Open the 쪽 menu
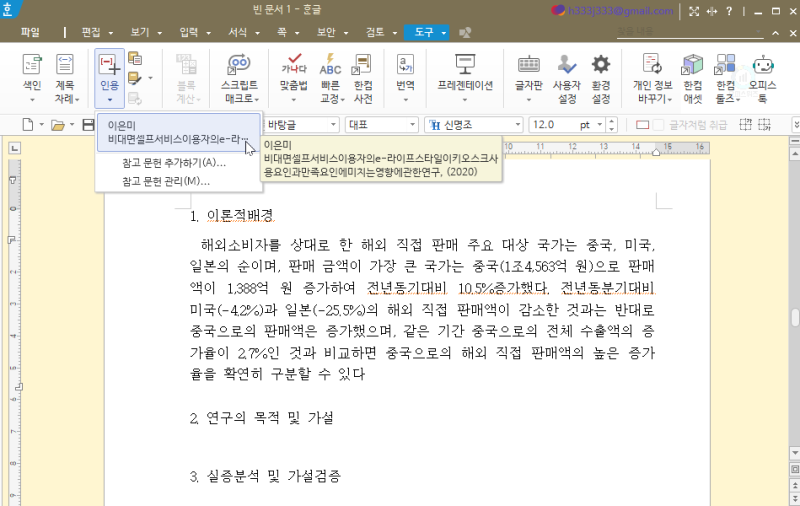This screenshot has height=506, width=800. coord(282,32)
